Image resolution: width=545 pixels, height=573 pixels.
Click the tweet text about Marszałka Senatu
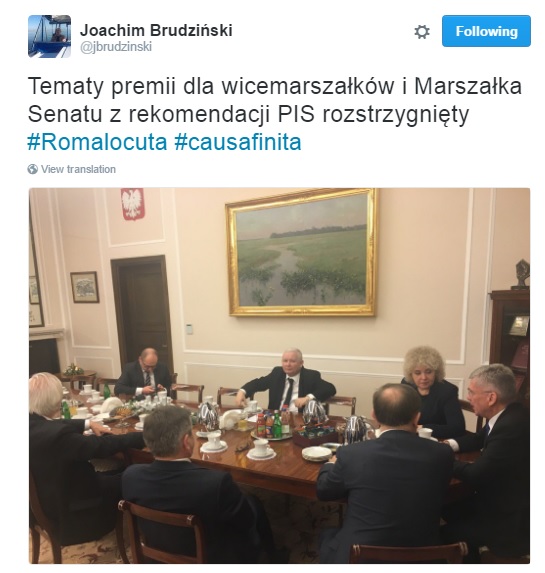coord(275,100)
